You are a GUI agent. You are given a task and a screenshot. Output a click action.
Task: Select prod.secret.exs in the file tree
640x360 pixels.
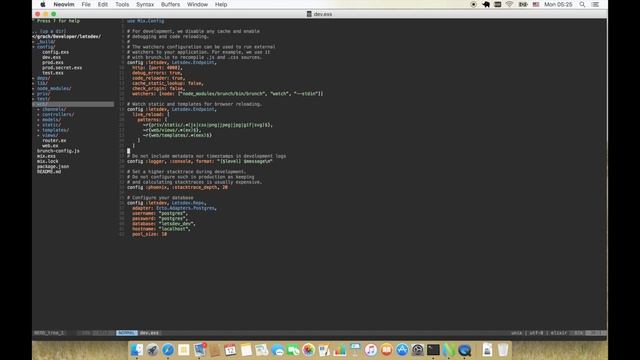click(x=62, y=68)
